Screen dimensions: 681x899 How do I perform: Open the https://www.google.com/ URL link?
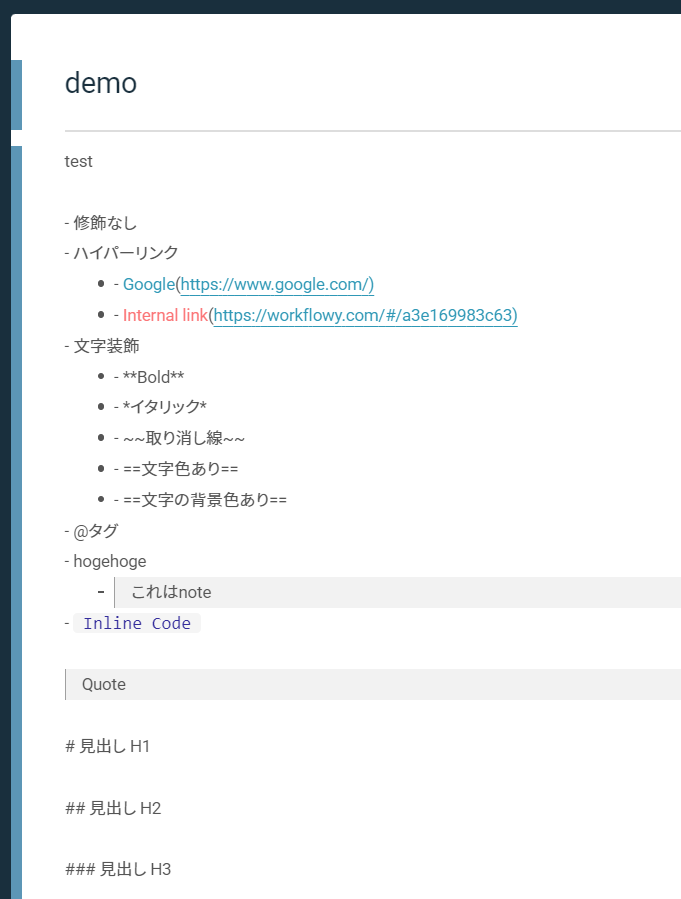tap(277, 284)
